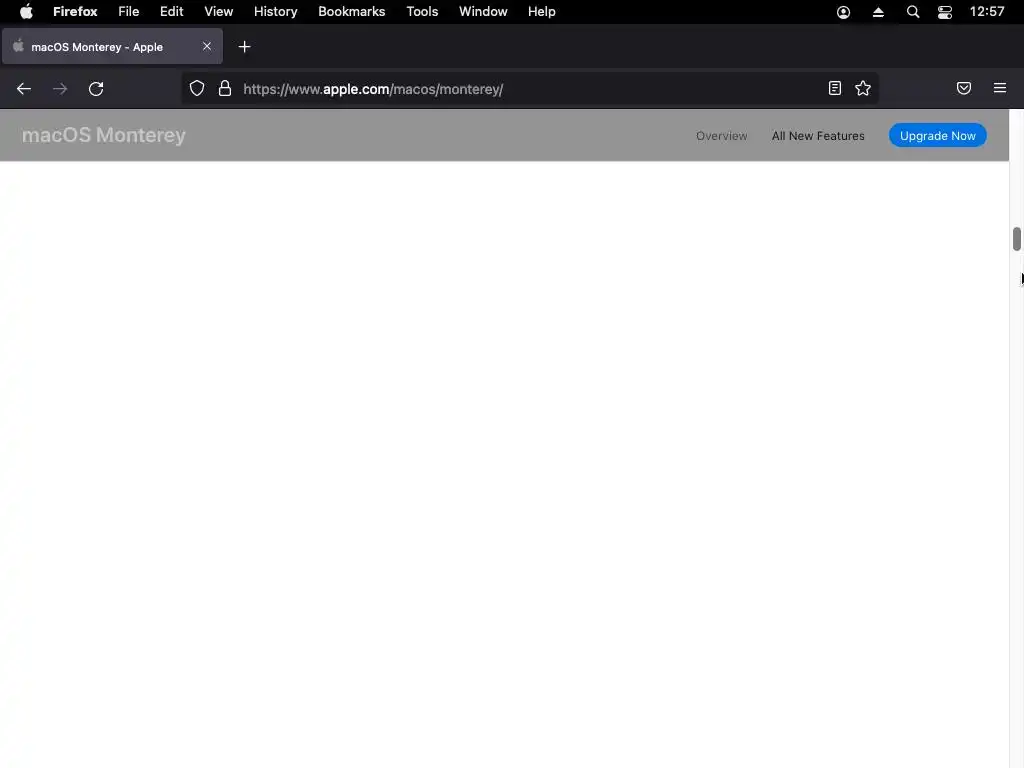
Task: Click the Upgrade Now button
Action: pos(938,135)
